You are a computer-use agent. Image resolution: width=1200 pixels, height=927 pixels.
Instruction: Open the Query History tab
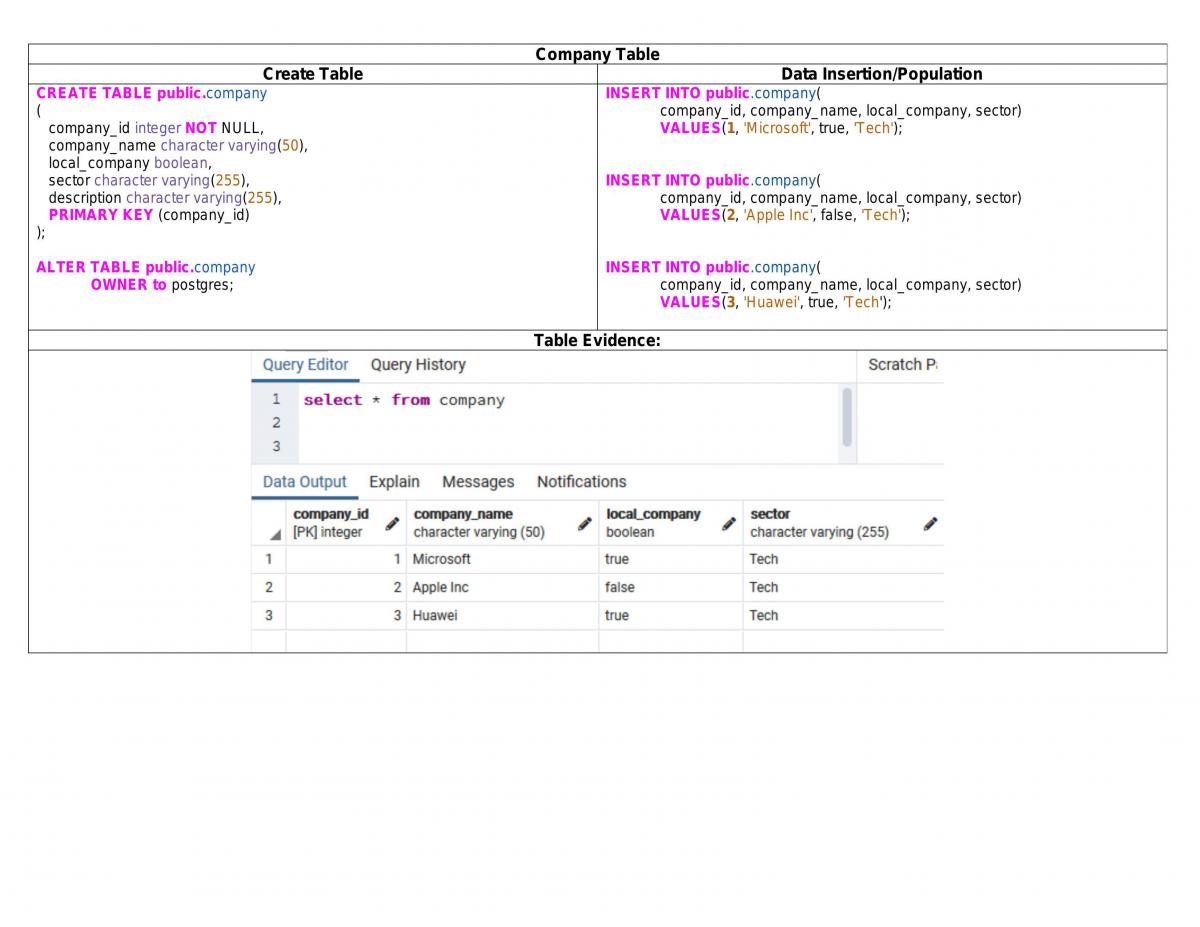pyautogui.click(x=418, y=365)
